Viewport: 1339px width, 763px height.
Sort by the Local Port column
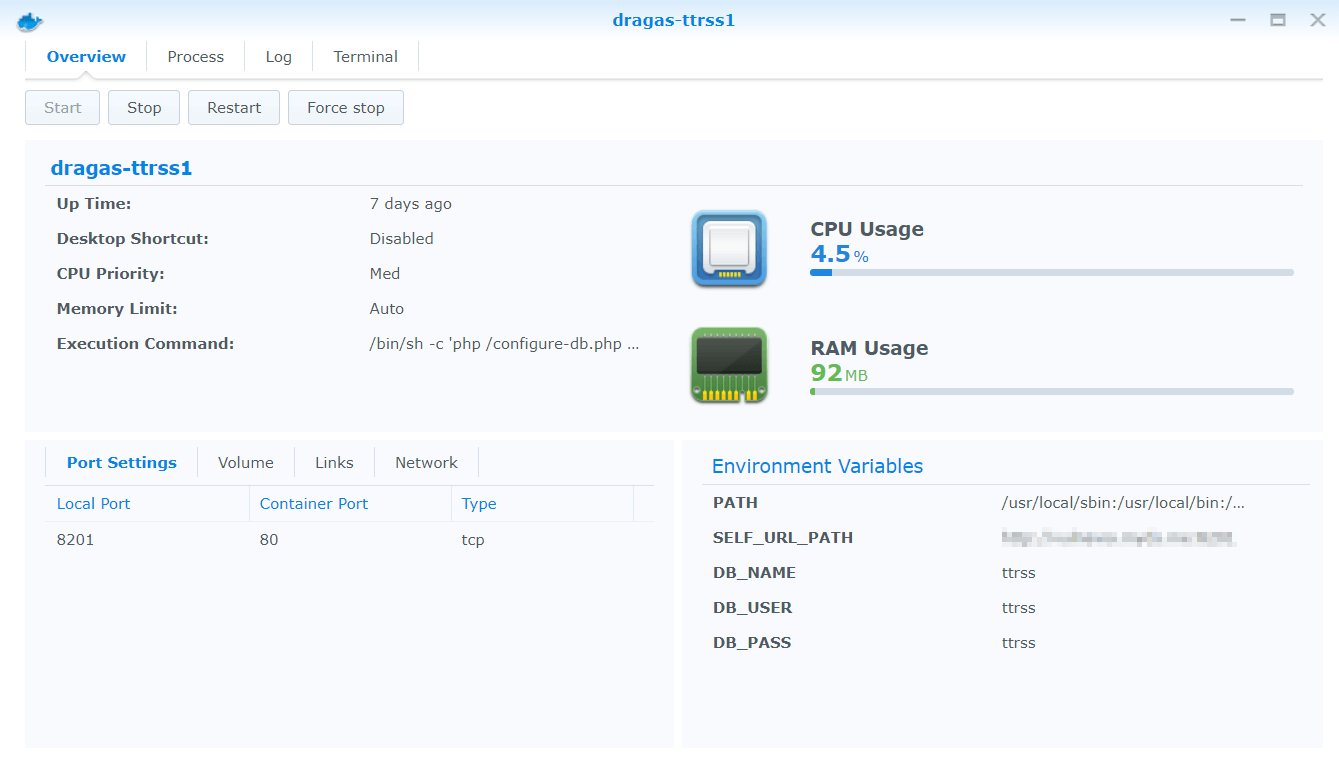93,503
